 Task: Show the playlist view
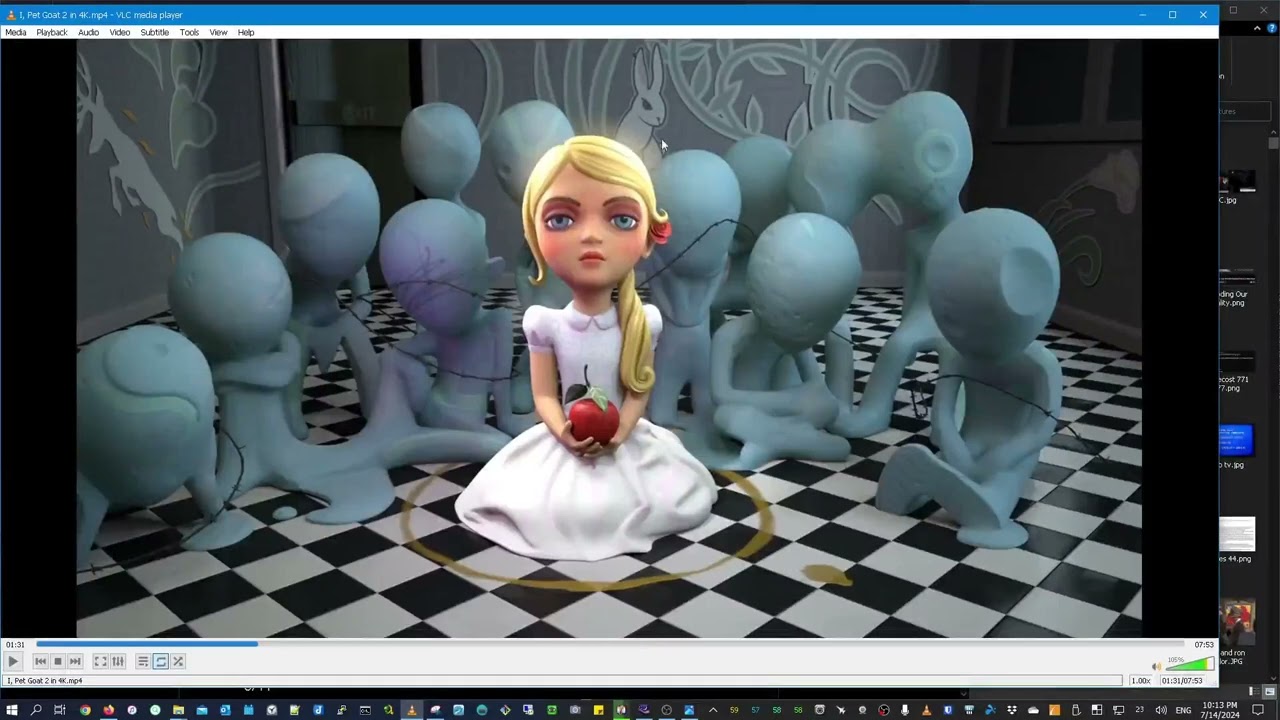click(142, 661)
